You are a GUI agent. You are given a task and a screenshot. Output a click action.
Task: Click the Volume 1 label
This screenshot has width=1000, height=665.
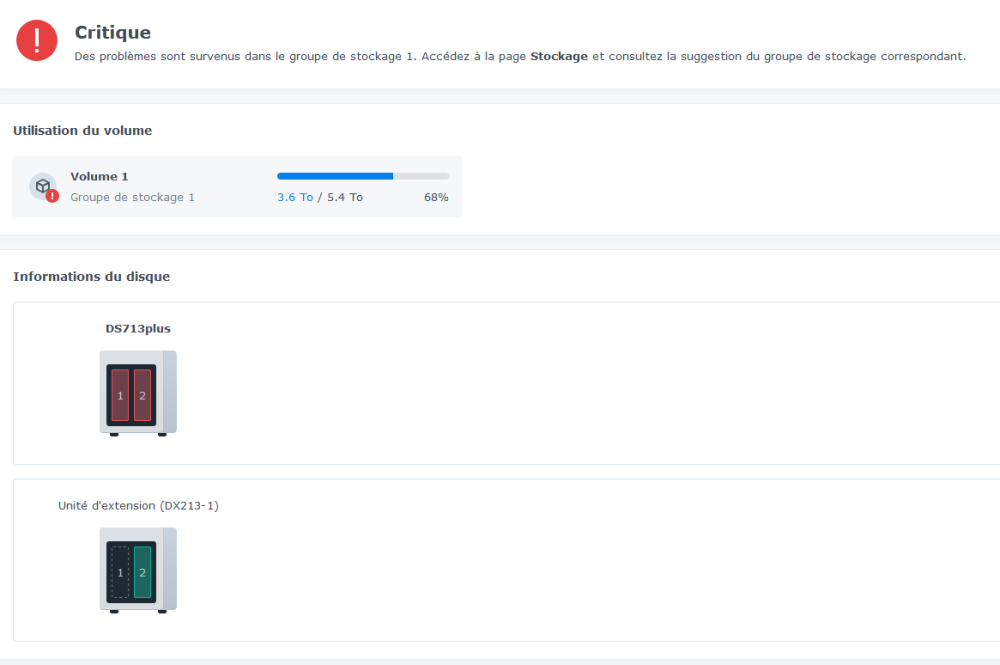pos(99,177)
